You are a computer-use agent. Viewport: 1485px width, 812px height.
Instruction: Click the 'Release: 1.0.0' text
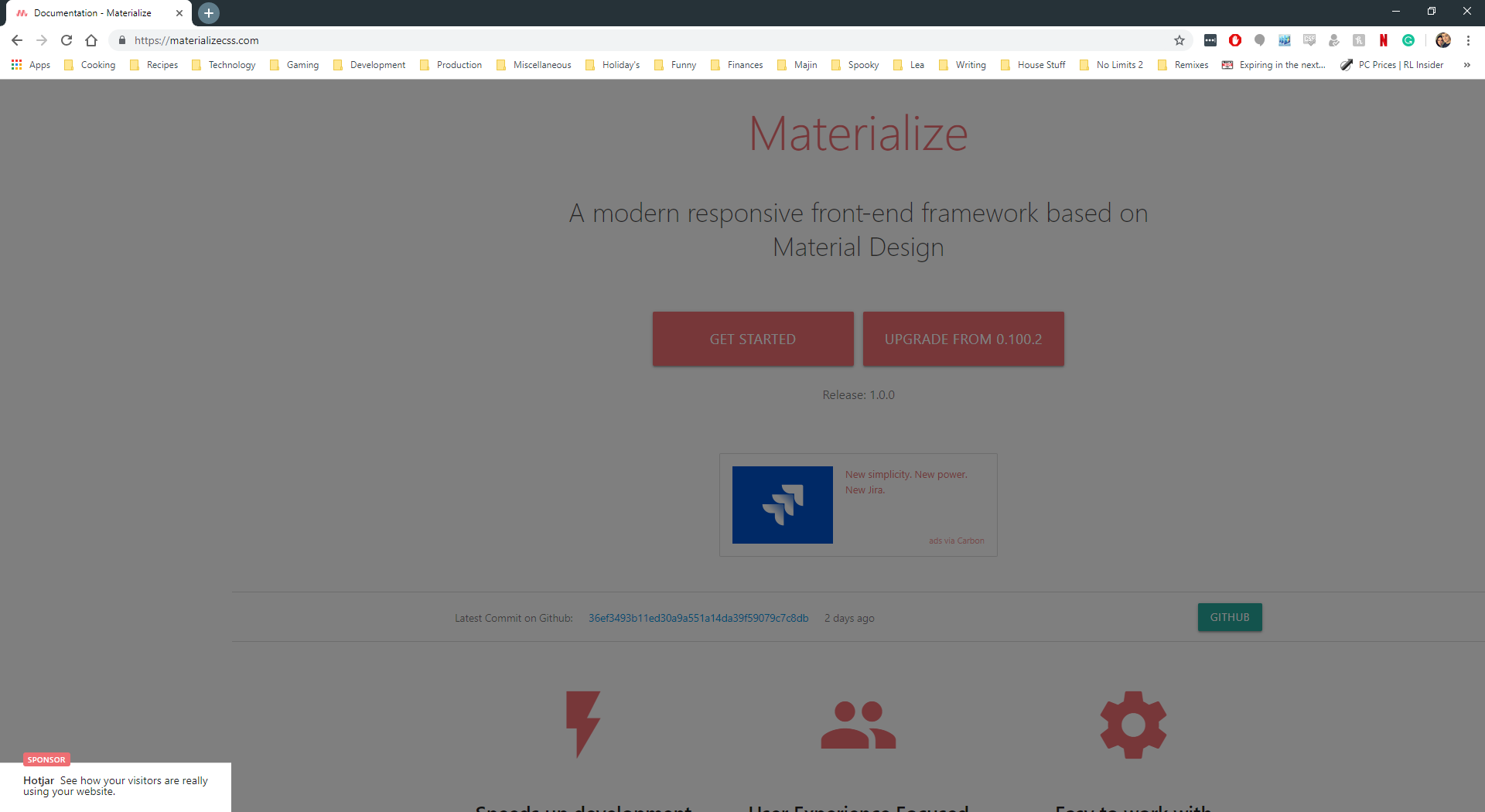(859, 394)
